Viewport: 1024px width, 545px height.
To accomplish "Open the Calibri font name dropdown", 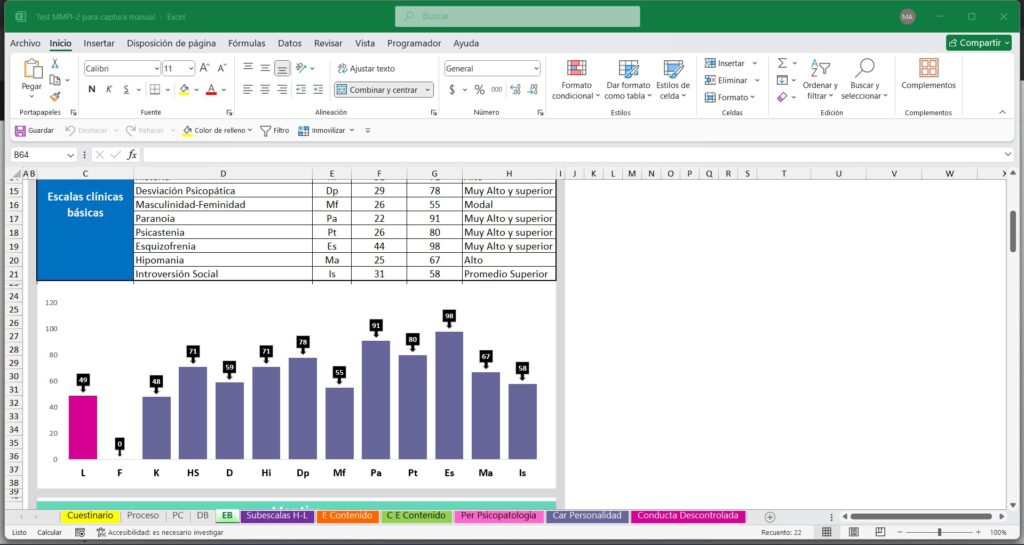I will pos(156,68).
